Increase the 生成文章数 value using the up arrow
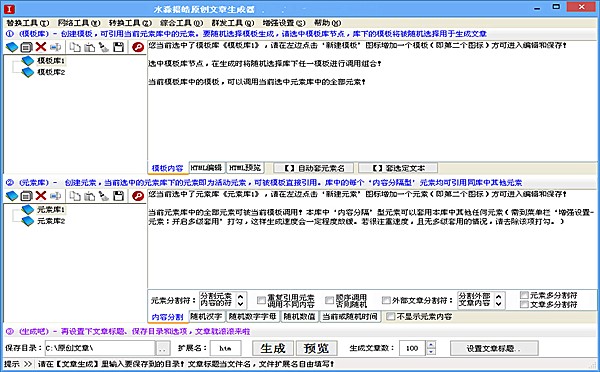 [x=431, y=344]
